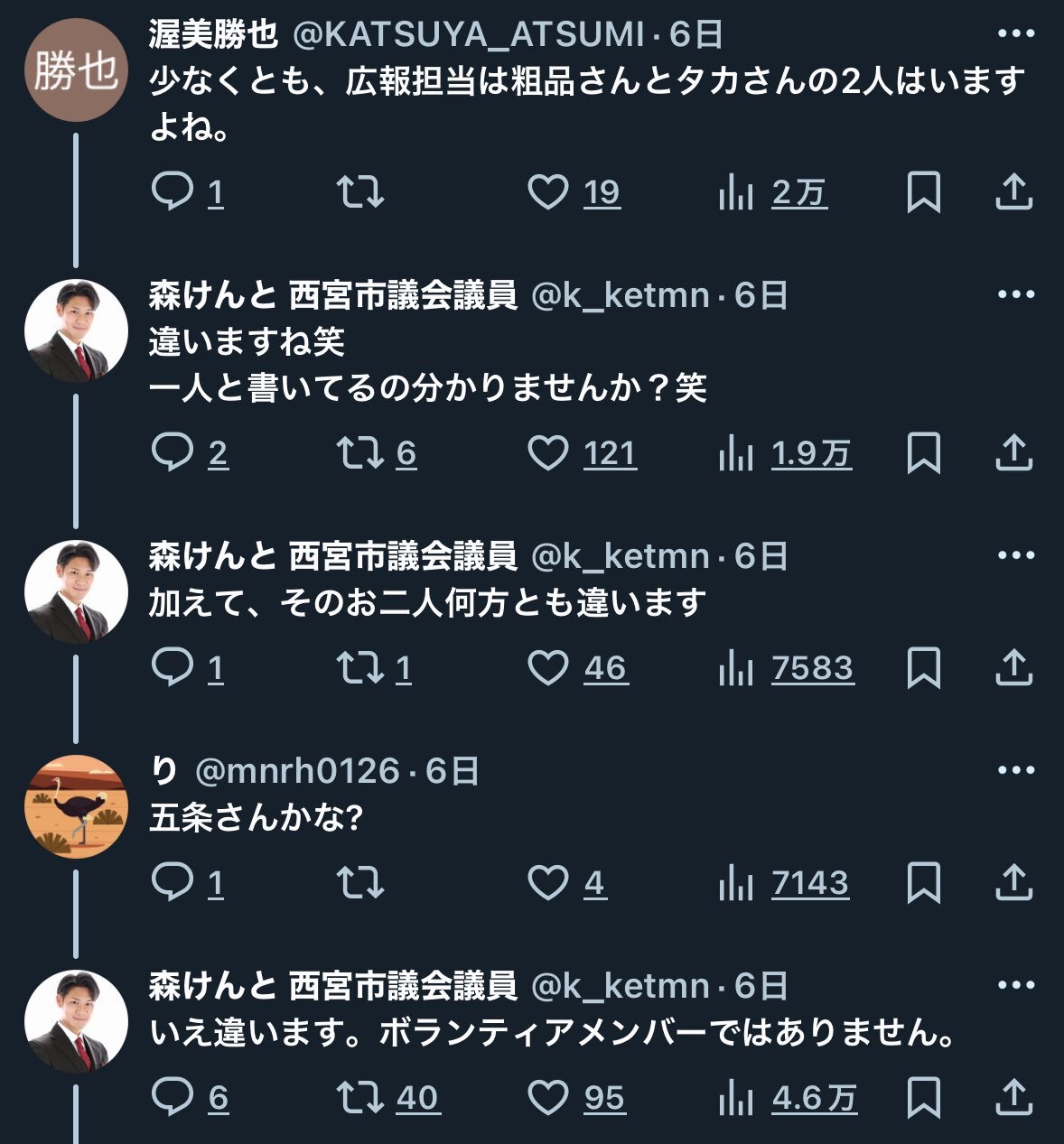Image resolution: width=1064 pixels, height=1144 pixels.
Task: Like the tweet with 19 likes
Action: coord(548,191)
